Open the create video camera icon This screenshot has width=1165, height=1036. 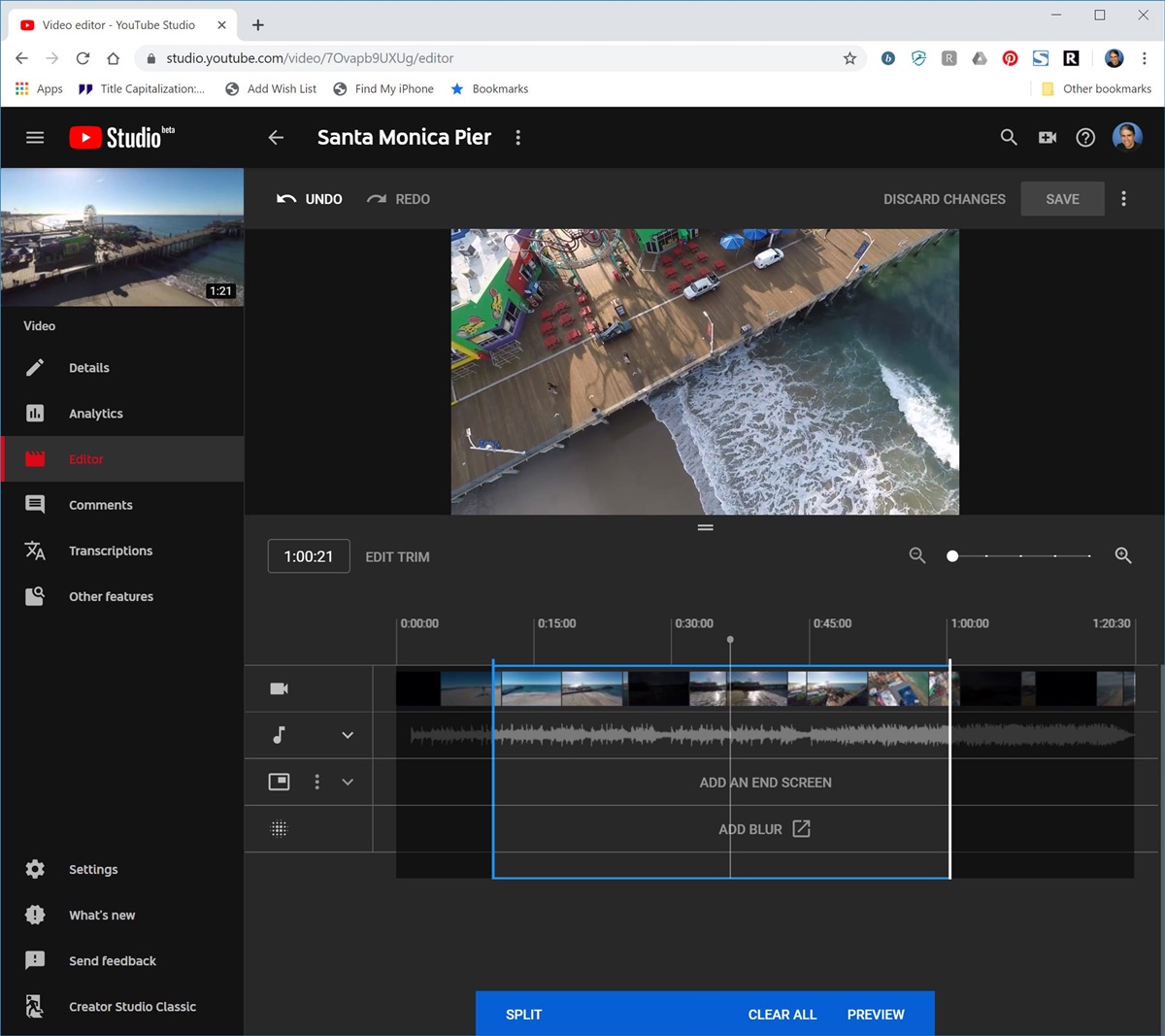pyautogui.click(x=1047, y=138)
